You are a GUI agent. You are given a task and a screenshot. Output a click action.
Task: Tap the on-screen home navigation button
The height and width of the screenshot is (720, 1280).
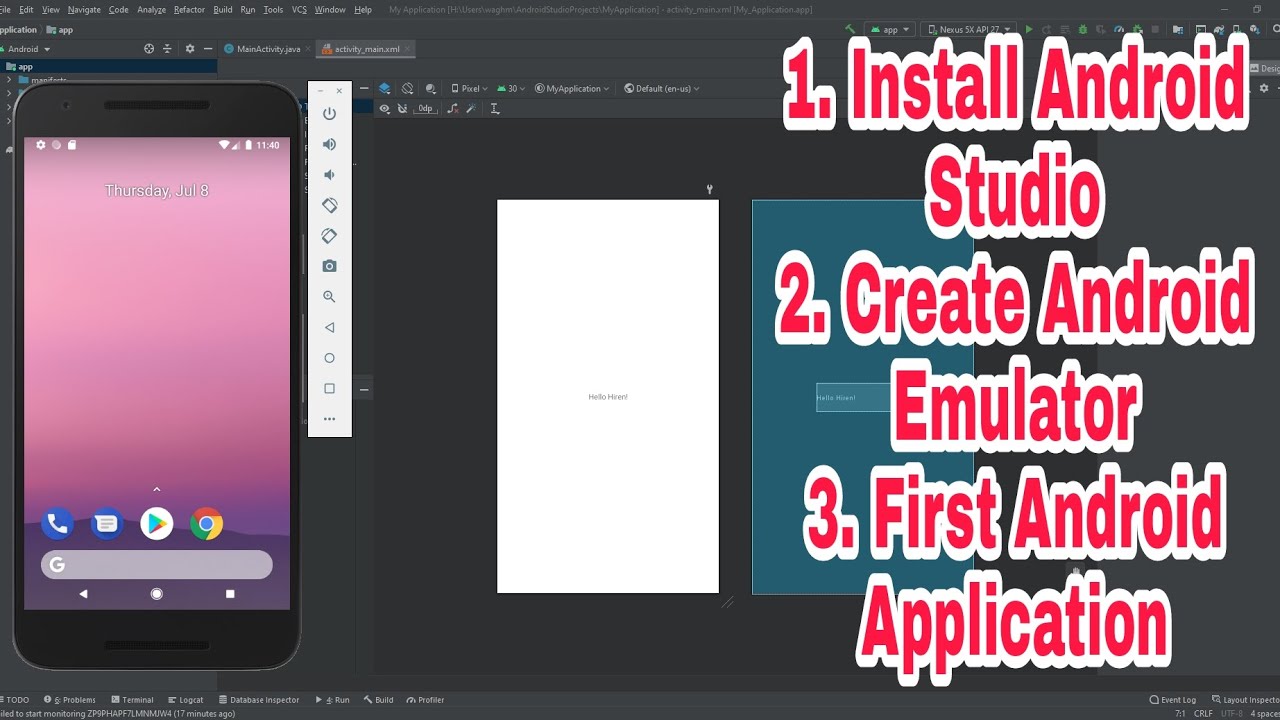click(157, 594)
